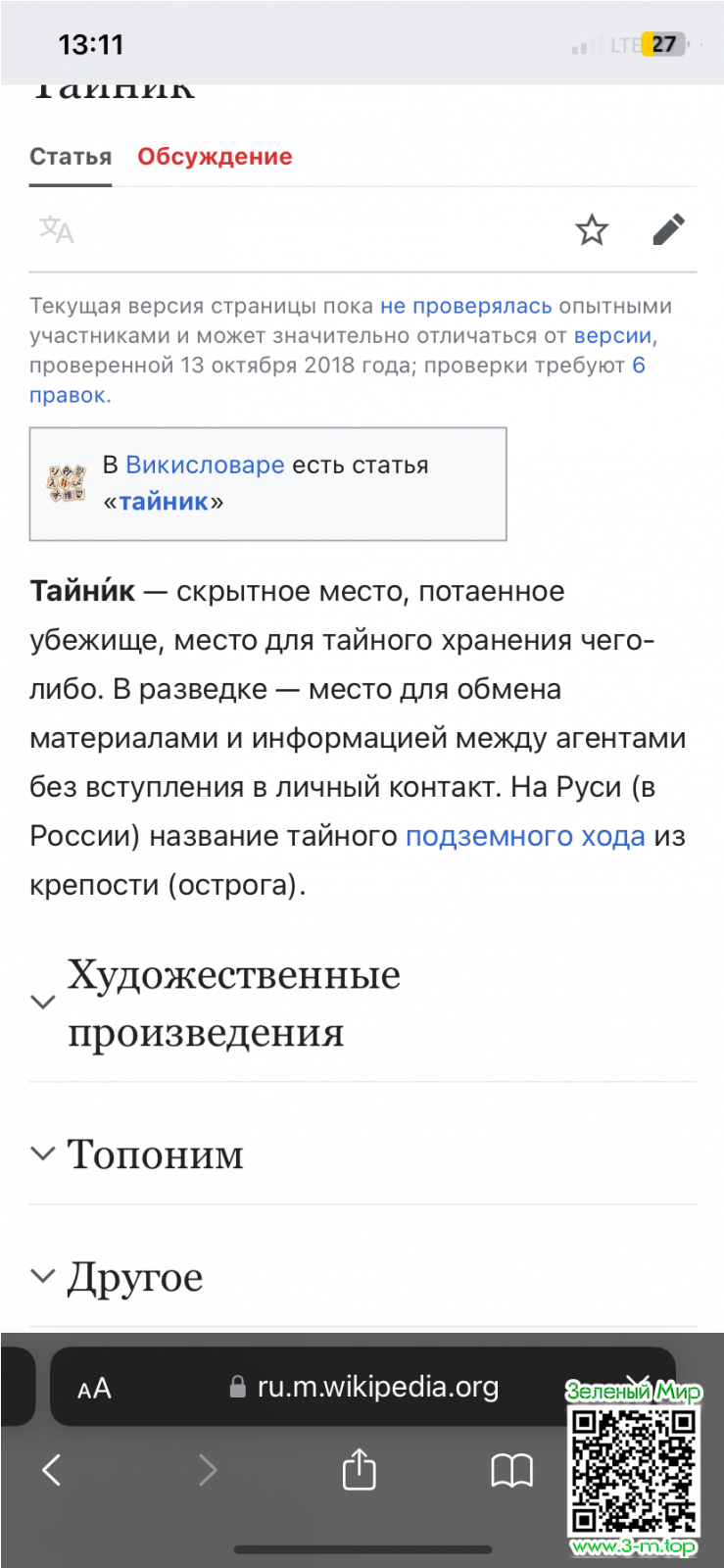Tap Safari's forward arrow
The width and height of the screenshot is (724, 1568).
(x=208, y=1469)
